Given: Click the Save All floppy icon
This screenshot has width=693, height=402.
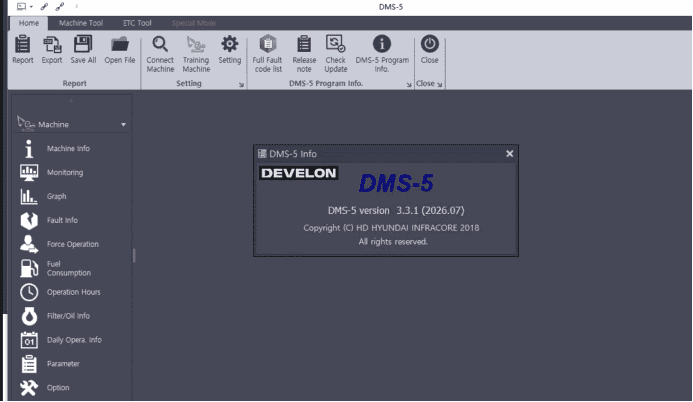Looking at the screenshot, I should coord(83,44).
